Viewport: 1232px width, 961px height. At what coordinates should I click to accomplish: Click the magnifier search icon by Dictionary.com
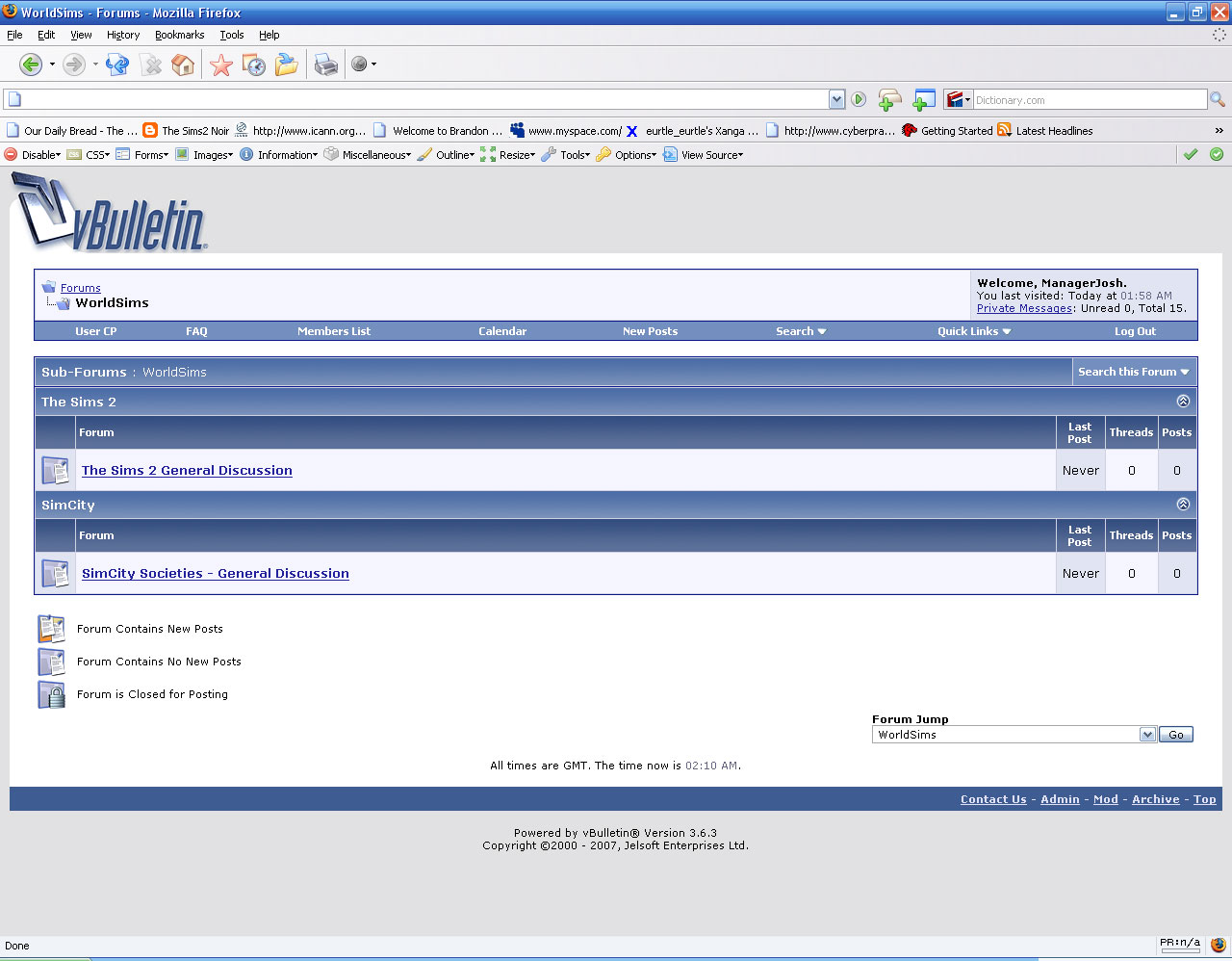point(1218,99)
